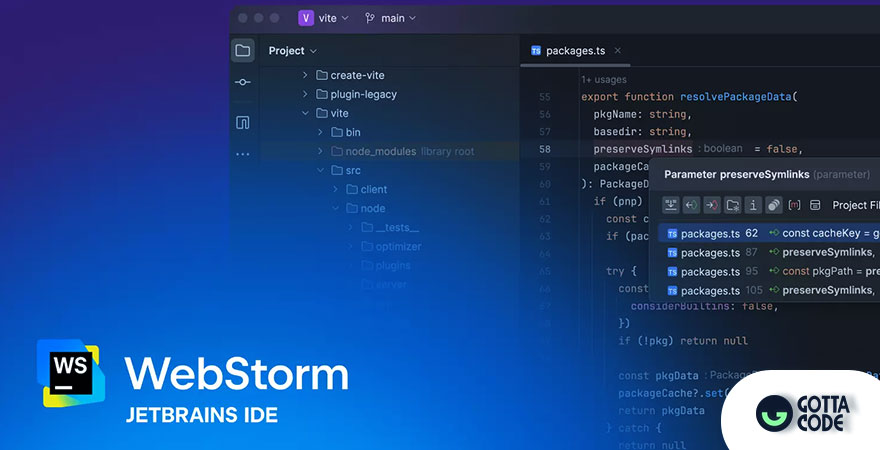Image resolution: width=880 pixels, height=450 pixels.
Task: Click usage arrow icon before const cacheKey
Action: click(x=774, y=233)
